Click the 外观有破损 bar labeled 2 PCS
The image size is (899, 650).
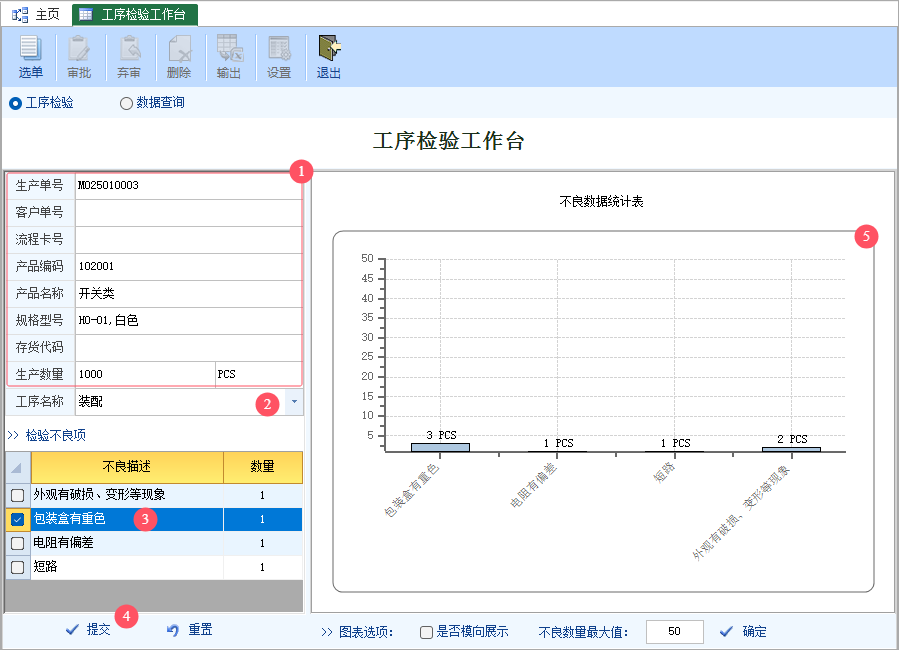[791, 449]
